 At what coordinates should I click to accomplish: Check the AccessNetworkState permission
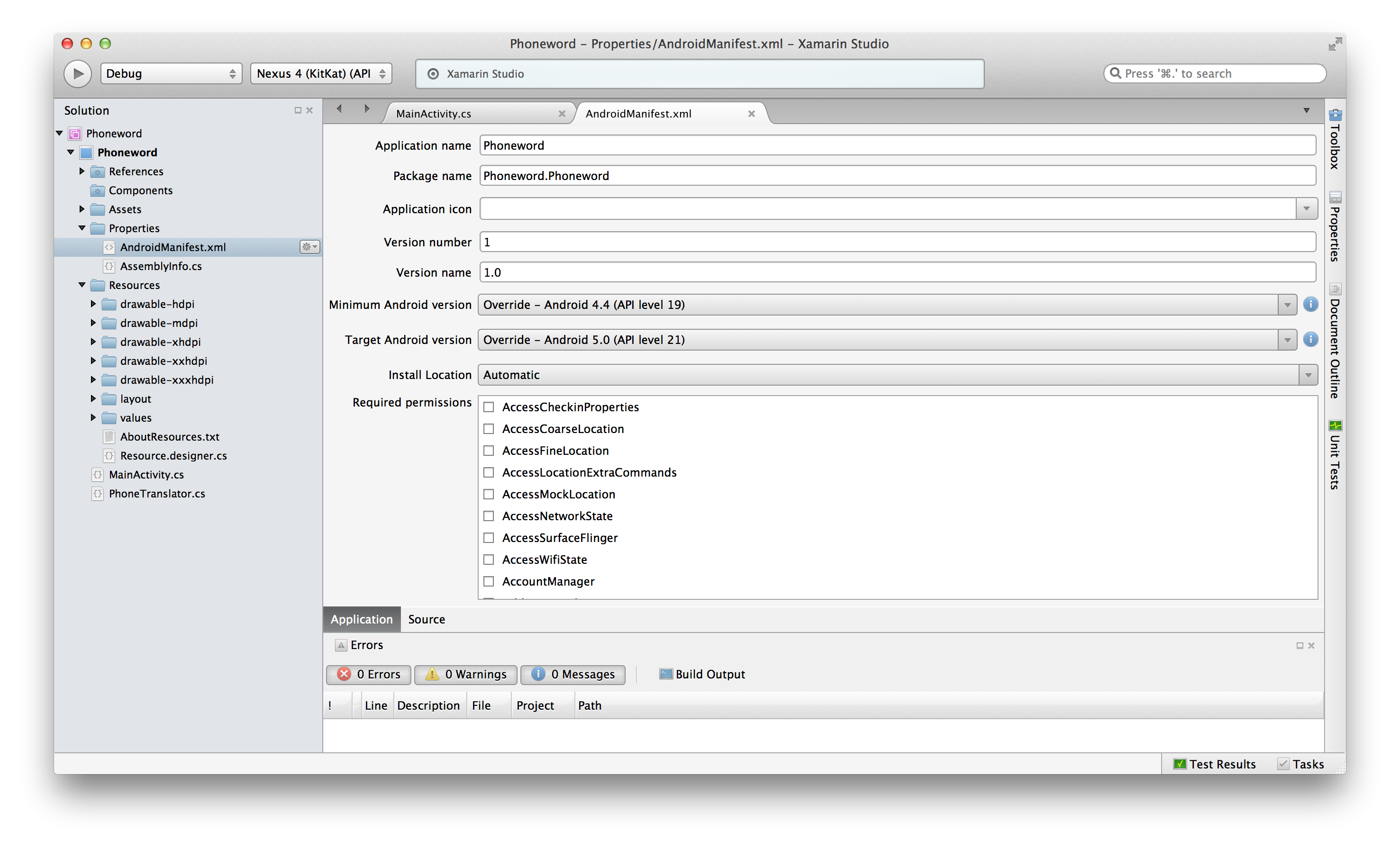[x=489, y=516]
